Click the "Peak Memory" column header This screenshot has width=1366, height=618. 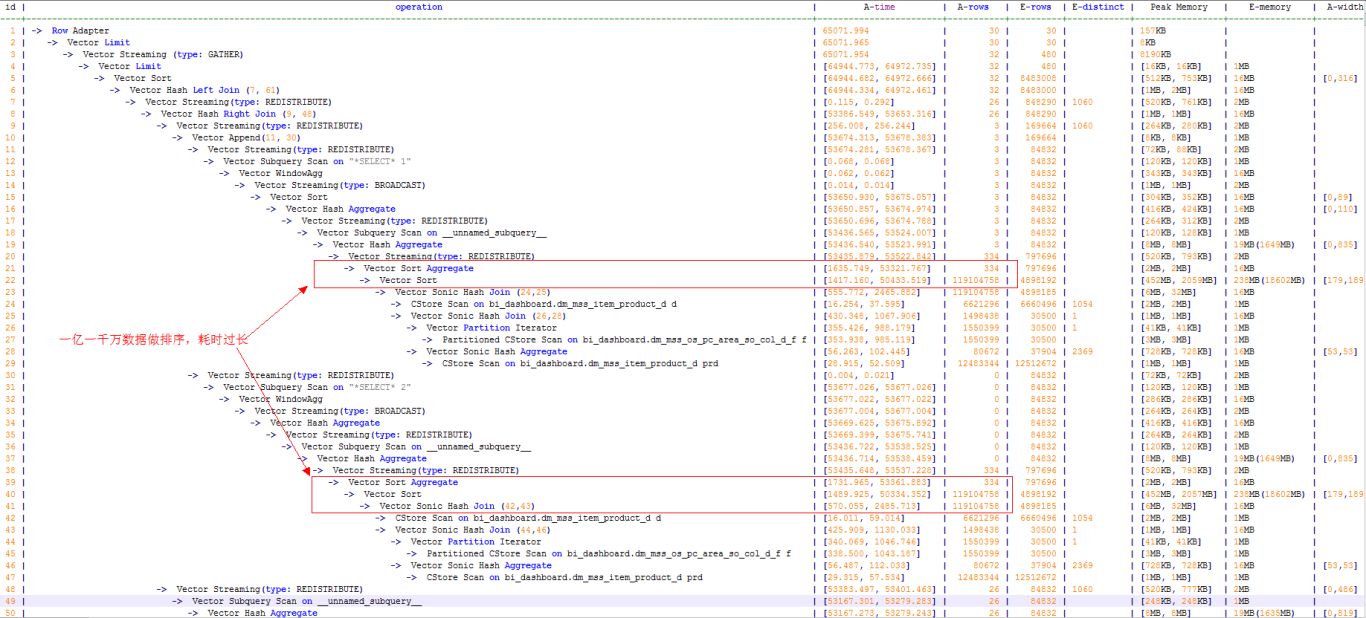(x=1179, y=7)
